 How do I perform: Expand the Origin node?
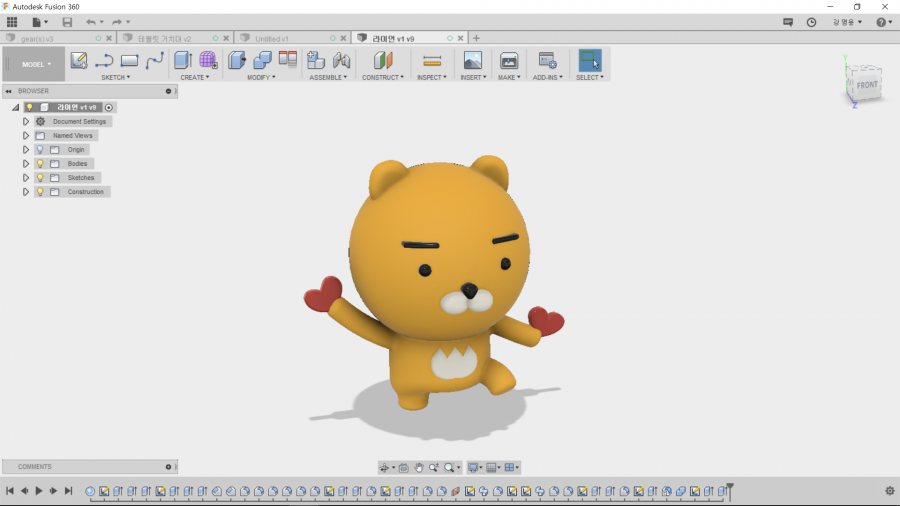(26, 150)
